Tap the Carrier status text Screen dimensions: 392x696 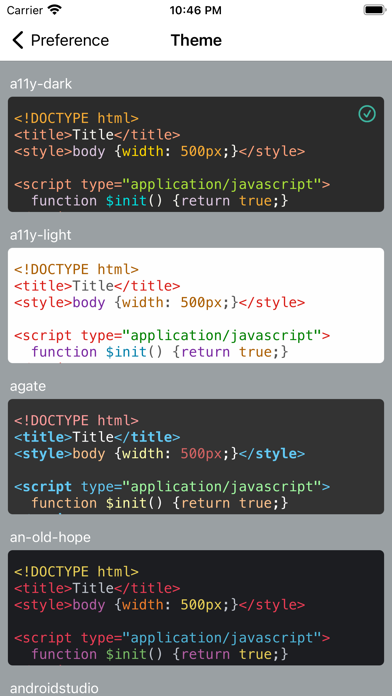(25, 10)
